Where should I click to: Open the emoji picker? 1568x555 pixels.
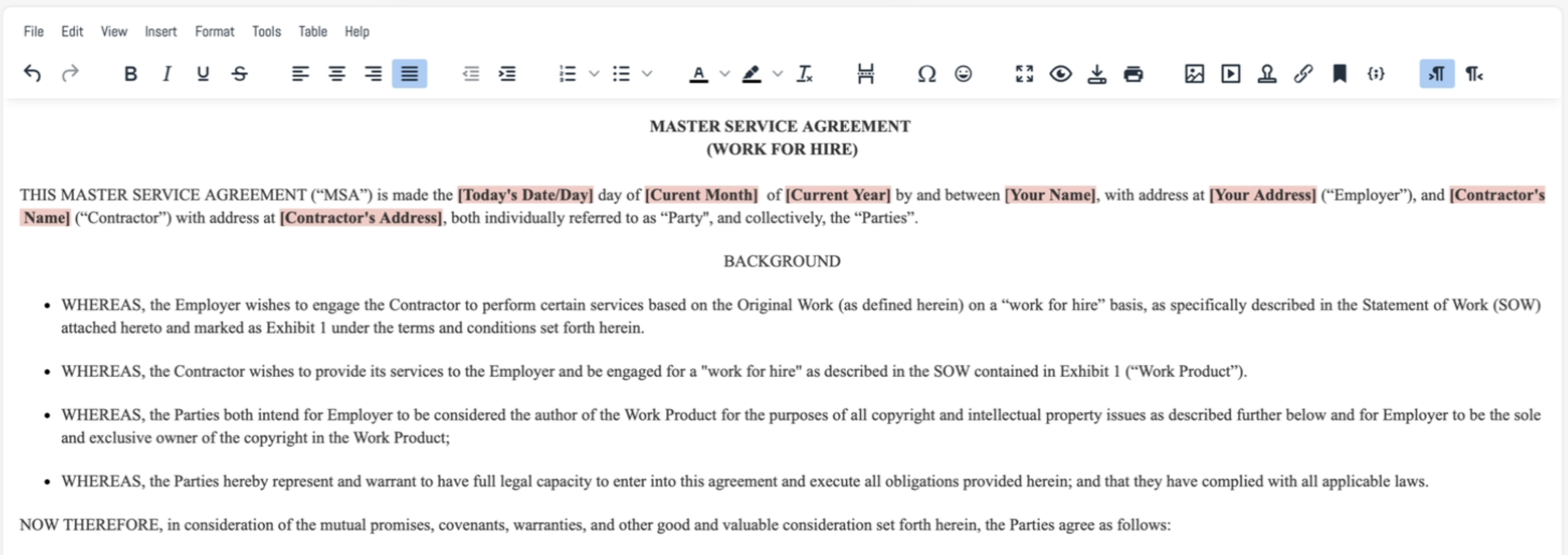pos(963,74)
